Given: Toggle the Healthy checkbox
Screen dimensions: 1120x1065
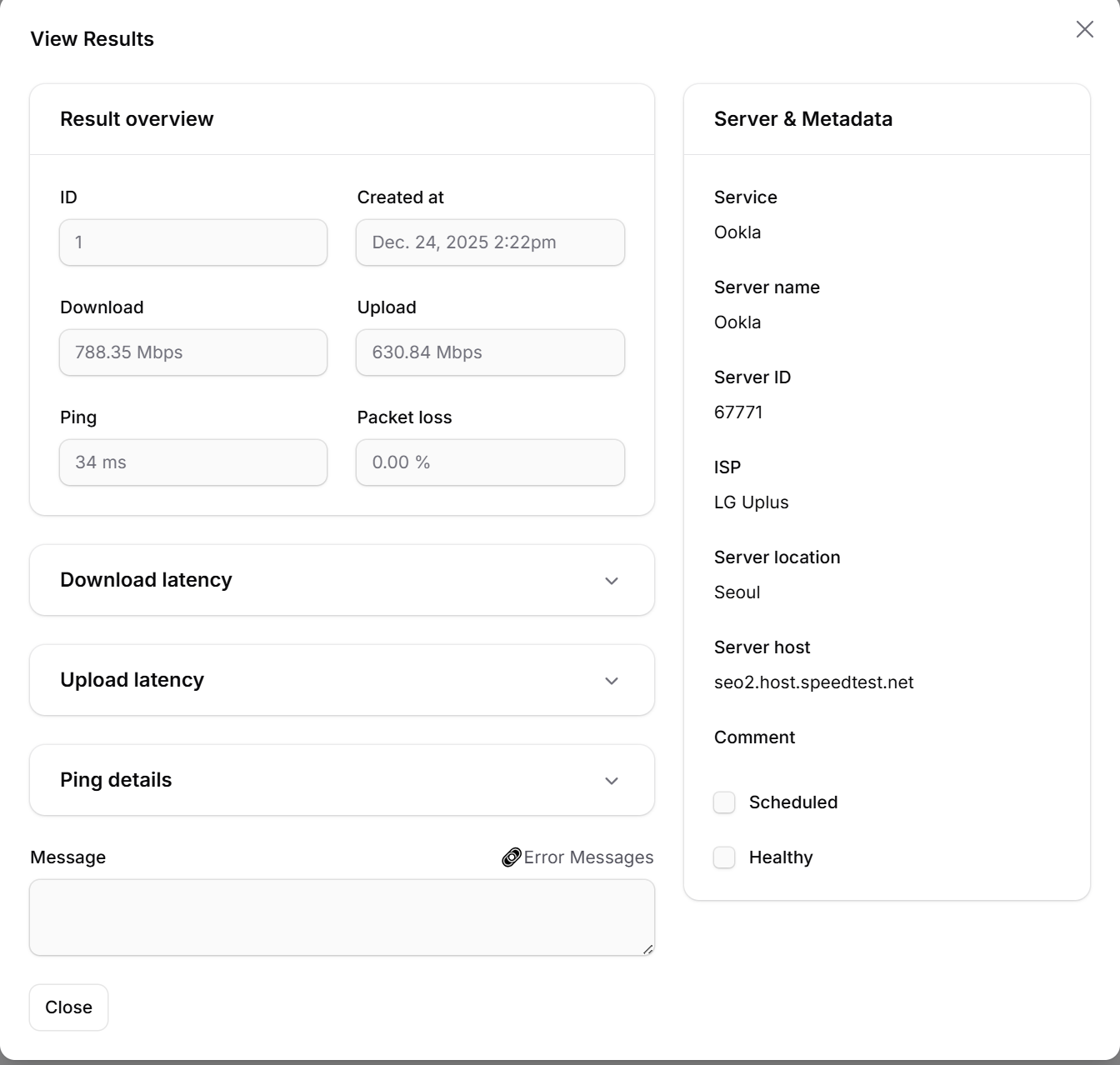Looking at the screenshot, I should (724, 857).
